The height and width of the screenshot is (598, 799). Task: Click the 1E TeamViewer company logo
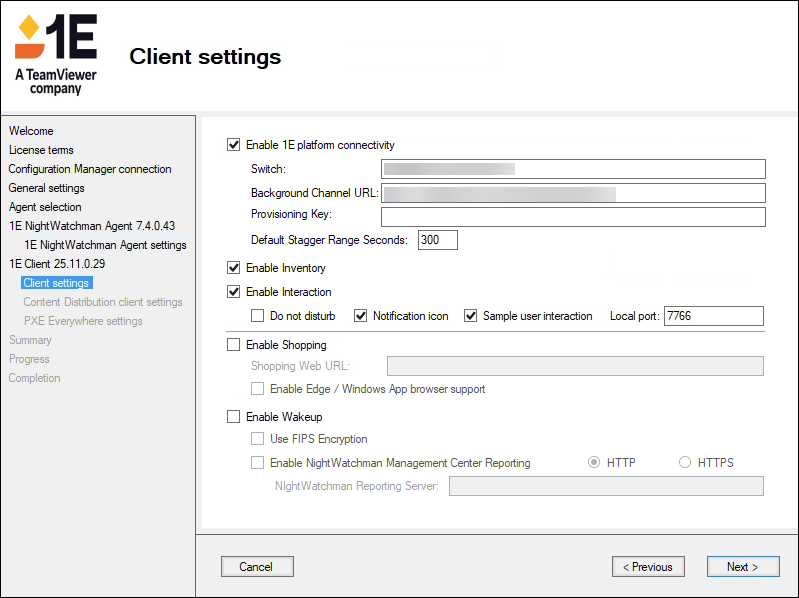57,55
